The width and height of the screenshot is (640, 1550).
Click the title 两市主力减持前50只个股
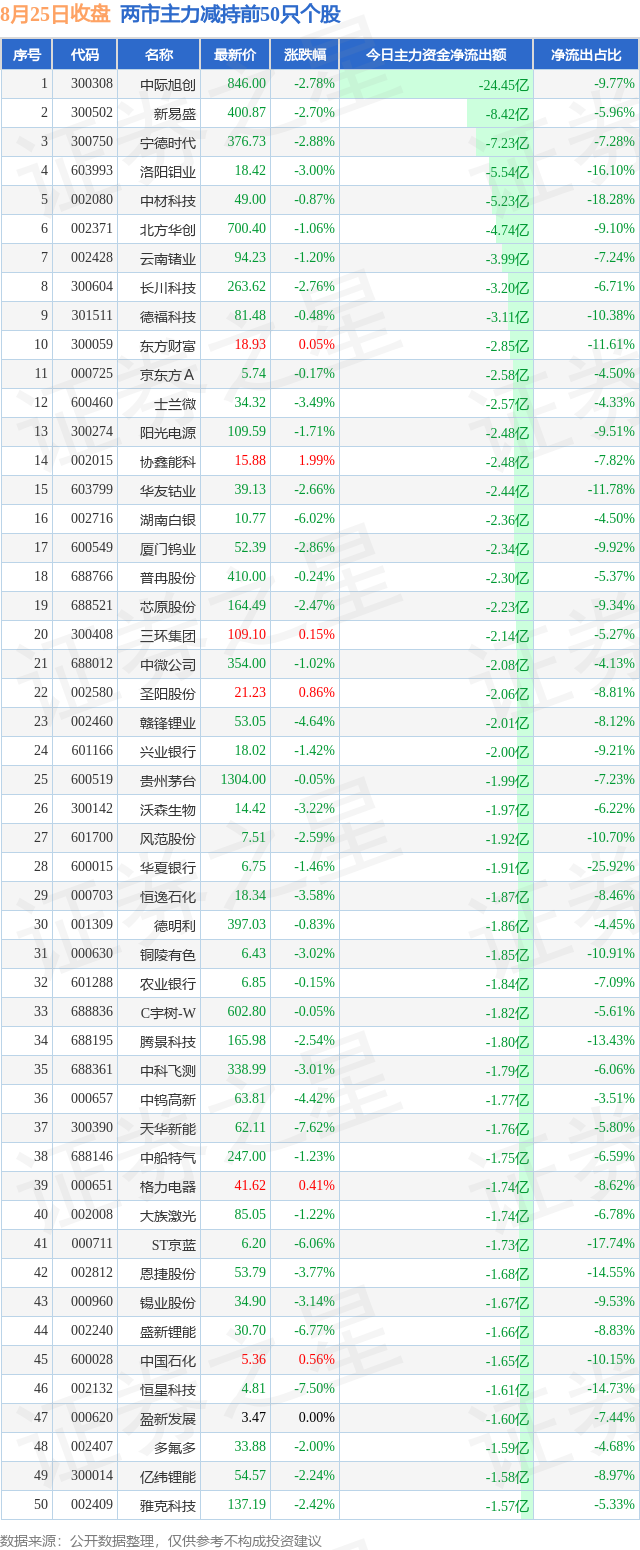pos(230,15)
